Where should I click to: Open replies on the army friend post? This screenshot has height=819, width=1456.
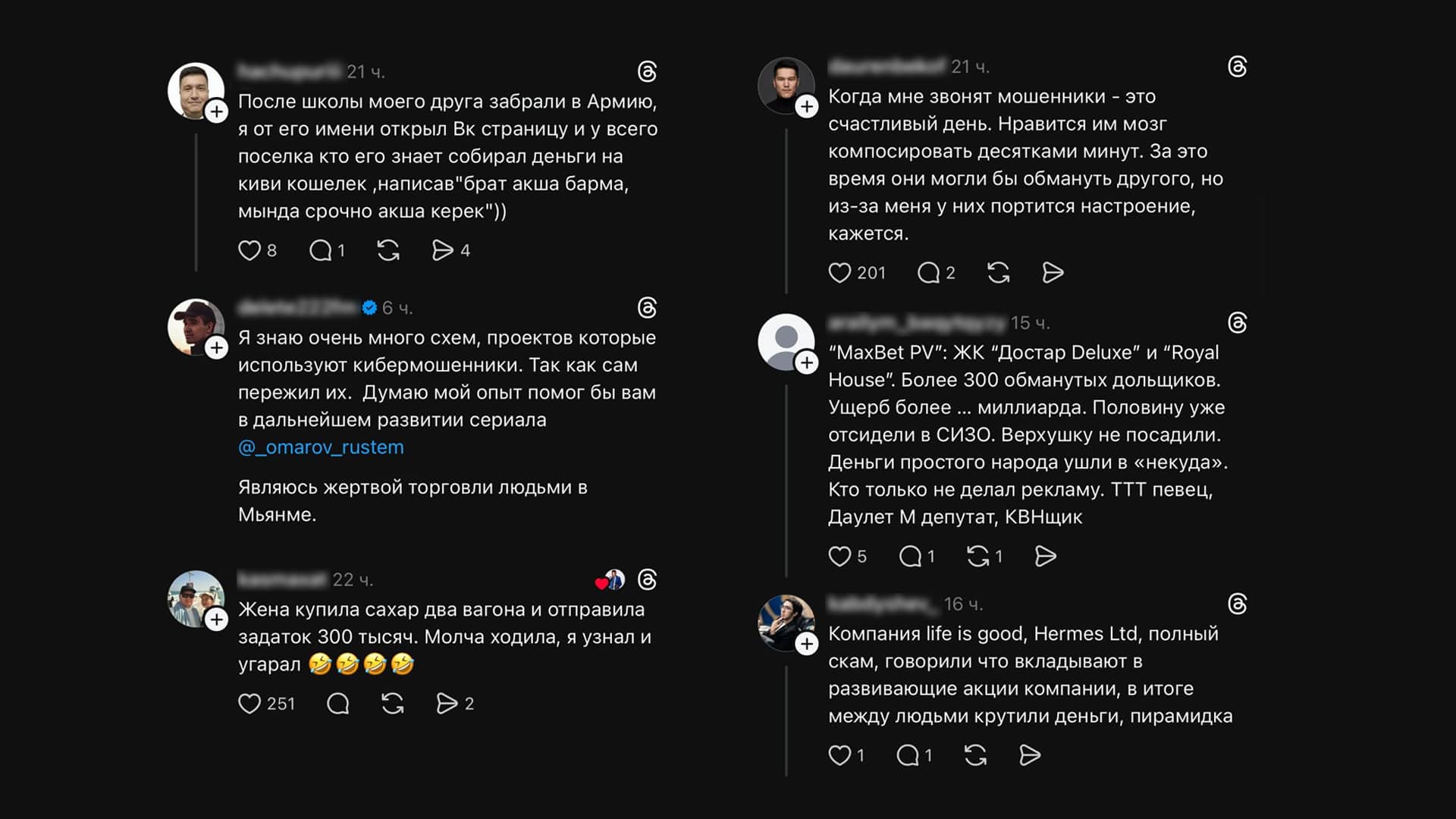click(321, 250)
